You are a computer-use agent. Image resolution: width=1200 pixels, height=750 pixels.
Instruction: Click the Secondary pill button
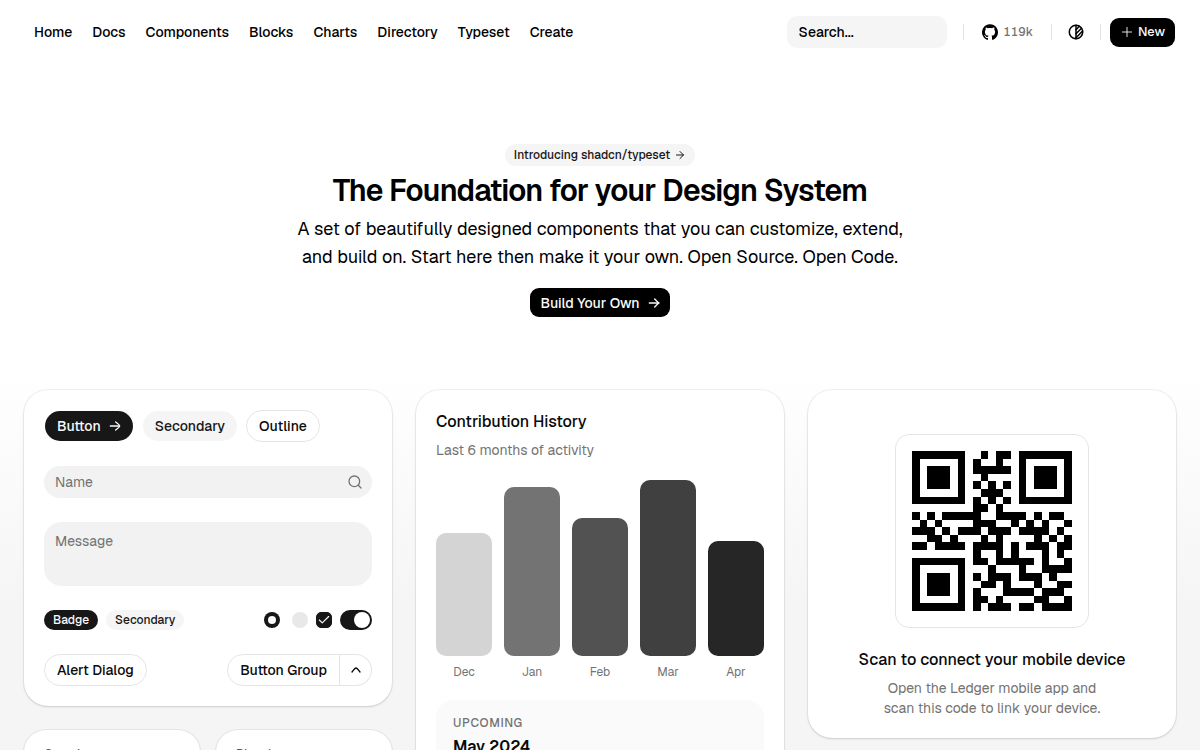coord(190,426)
